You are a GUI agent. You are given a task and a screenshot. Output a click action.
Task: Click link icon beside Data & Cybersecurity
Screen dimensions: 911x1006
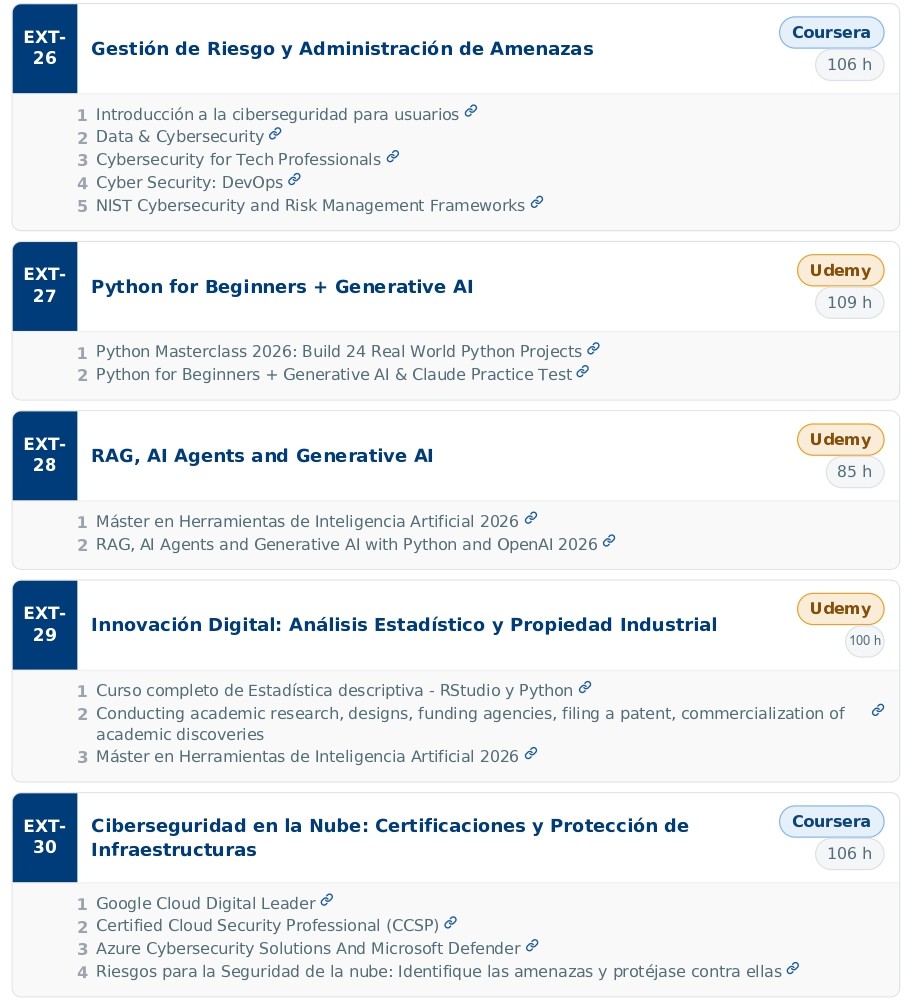coord(275,133)
